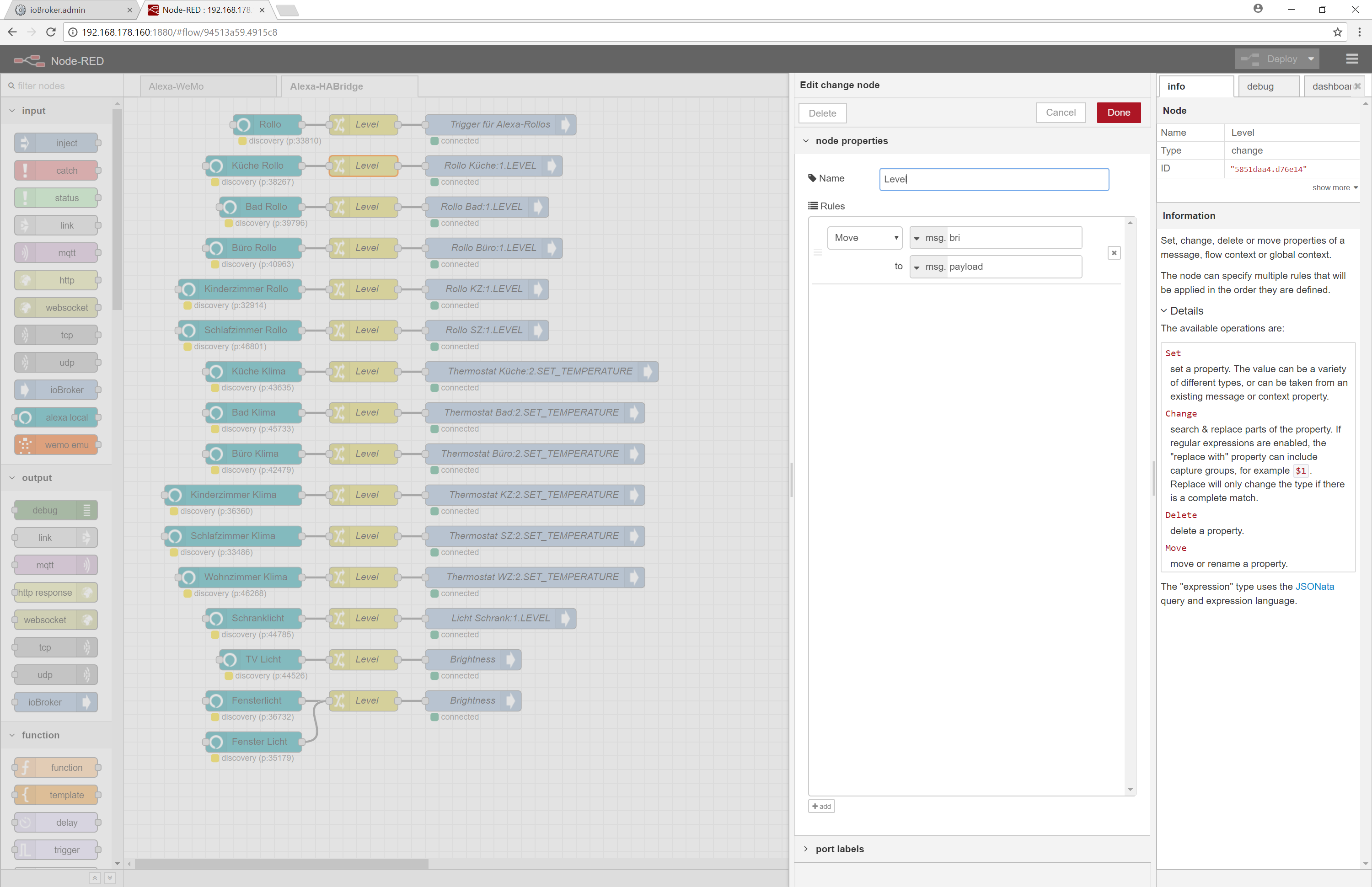The image size is (1372, 887).
Task: Select the input ioBroker node
Action: [x=56, y=390]
